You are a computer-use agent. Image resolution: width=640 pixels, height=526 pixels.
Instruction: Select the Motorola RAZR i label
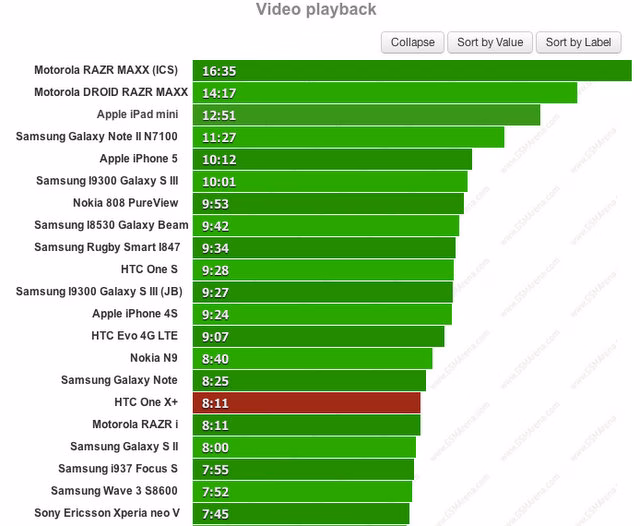tap(136, 424)
